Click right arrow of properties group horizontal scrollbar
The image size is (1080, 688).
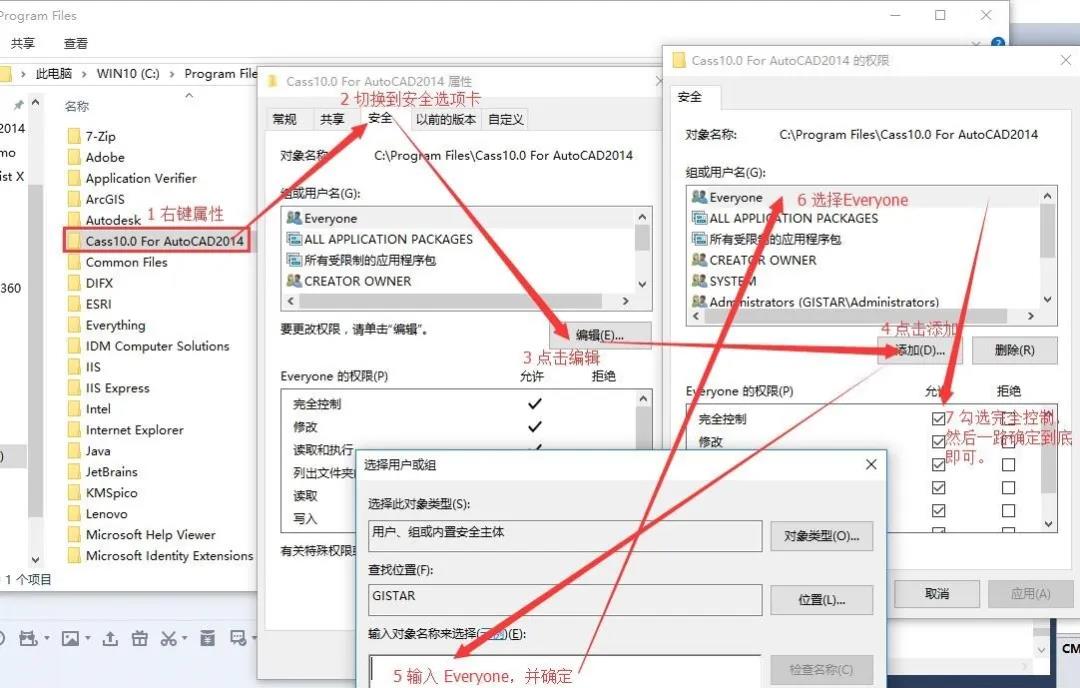(x=625, y=301)
